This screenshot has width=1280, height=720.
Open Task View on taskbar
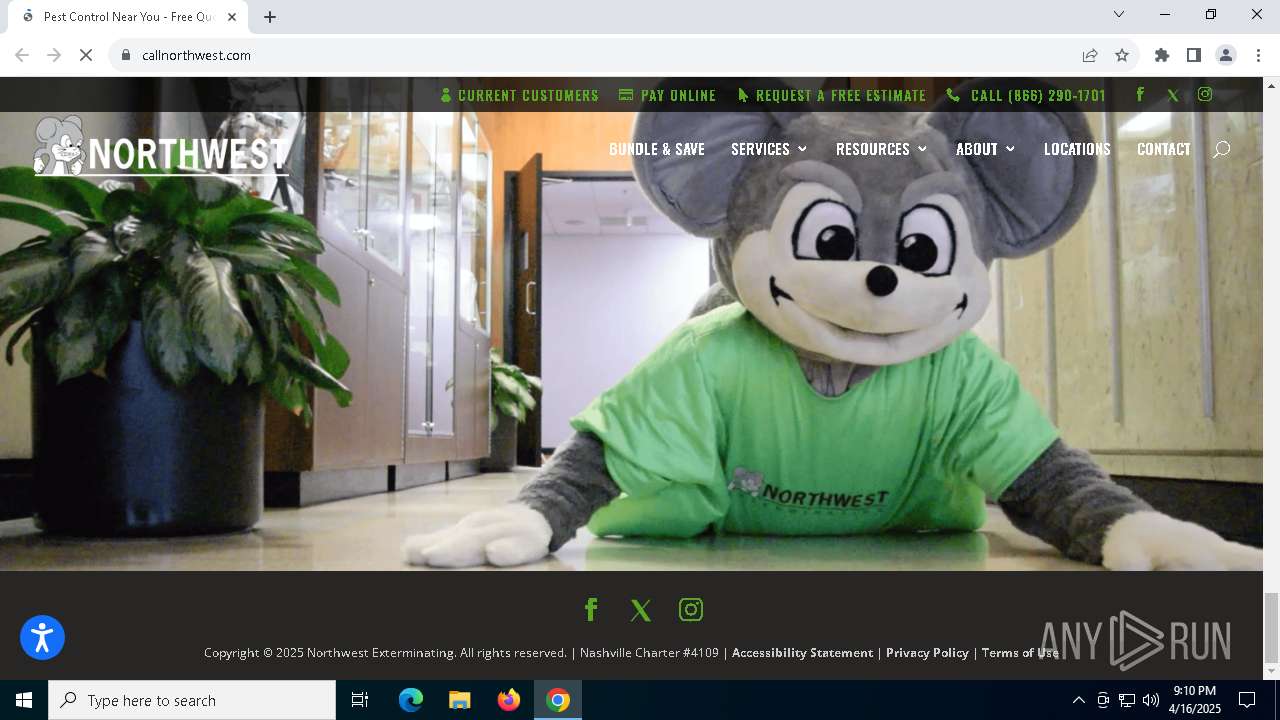click(x=360, y=700)
